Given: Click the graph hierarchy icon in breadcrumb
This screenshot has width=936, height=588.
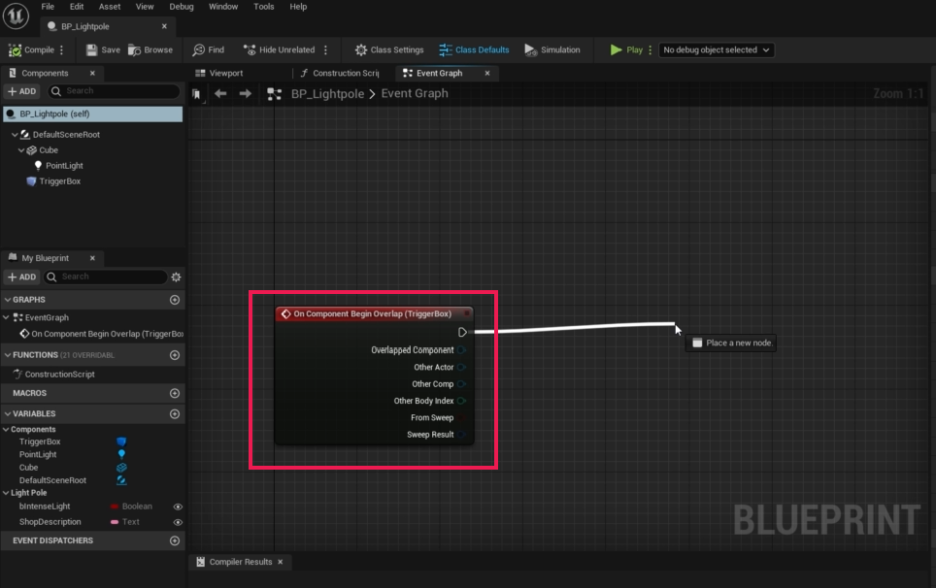Looking at the screenshot, I should coord(274,94).
